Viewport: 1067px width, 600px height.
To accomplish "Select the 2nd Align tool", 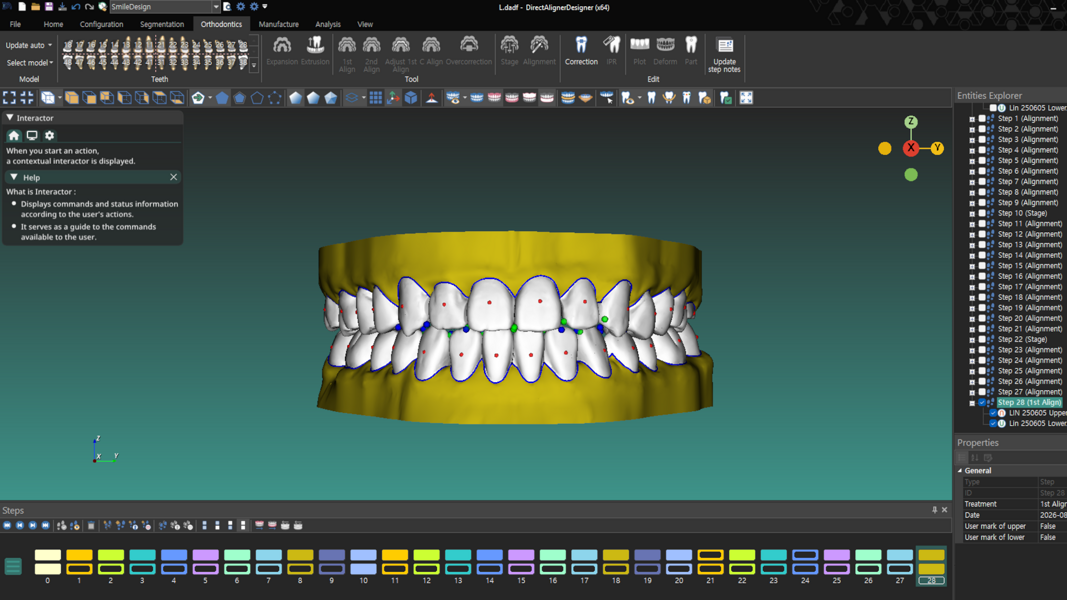I will tap(372, 54).
